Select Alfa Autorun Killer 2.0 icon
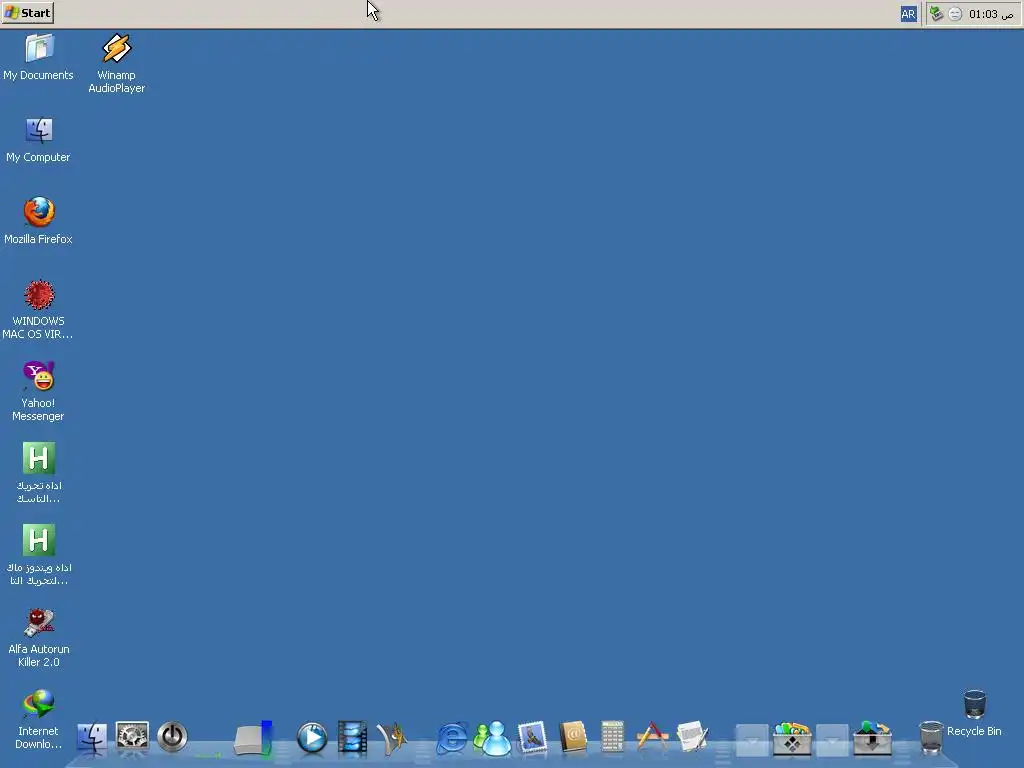Viewport: 1024px width, 768px height. (x=39, y=637)
